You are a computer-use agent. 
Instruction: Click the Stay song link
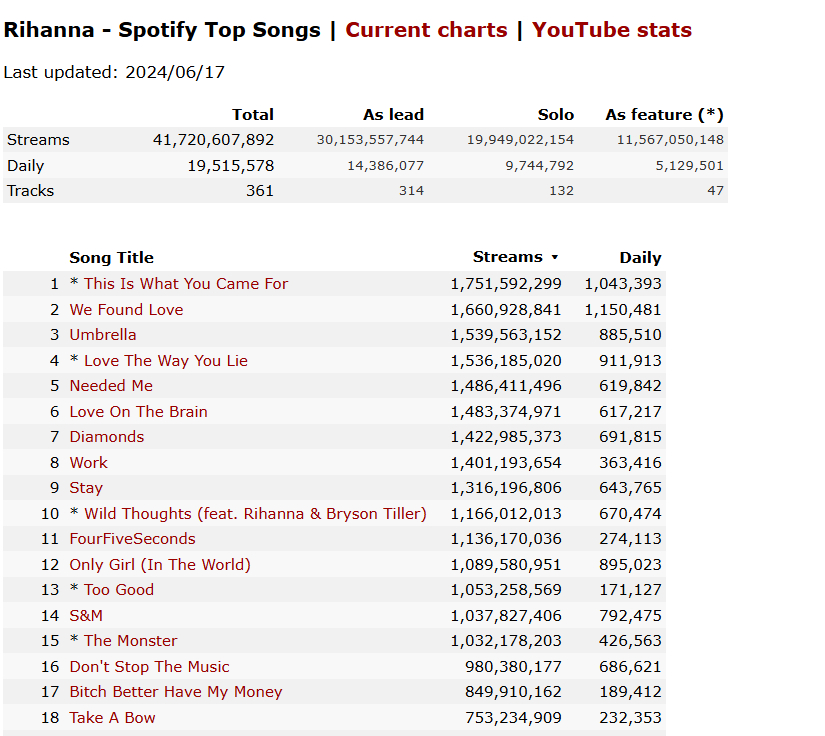(86, 488)
